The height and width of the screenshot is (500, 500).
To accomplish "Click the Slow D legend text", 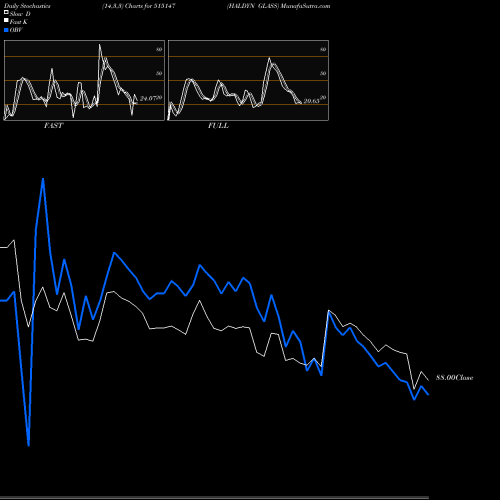I will pyautogui.click(x=20, y=14).
